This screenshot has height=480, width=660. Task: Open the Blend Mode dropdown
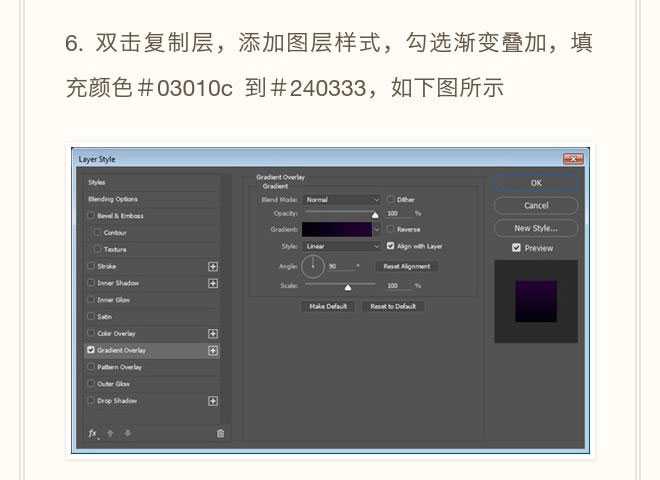click(x=342, y=200)
